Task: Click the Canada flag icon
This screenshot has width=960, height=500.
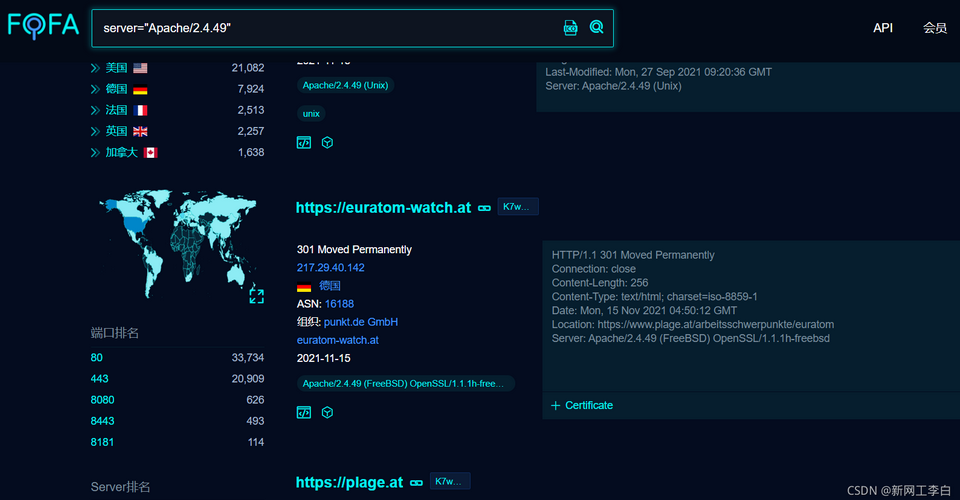Action: 151,152
